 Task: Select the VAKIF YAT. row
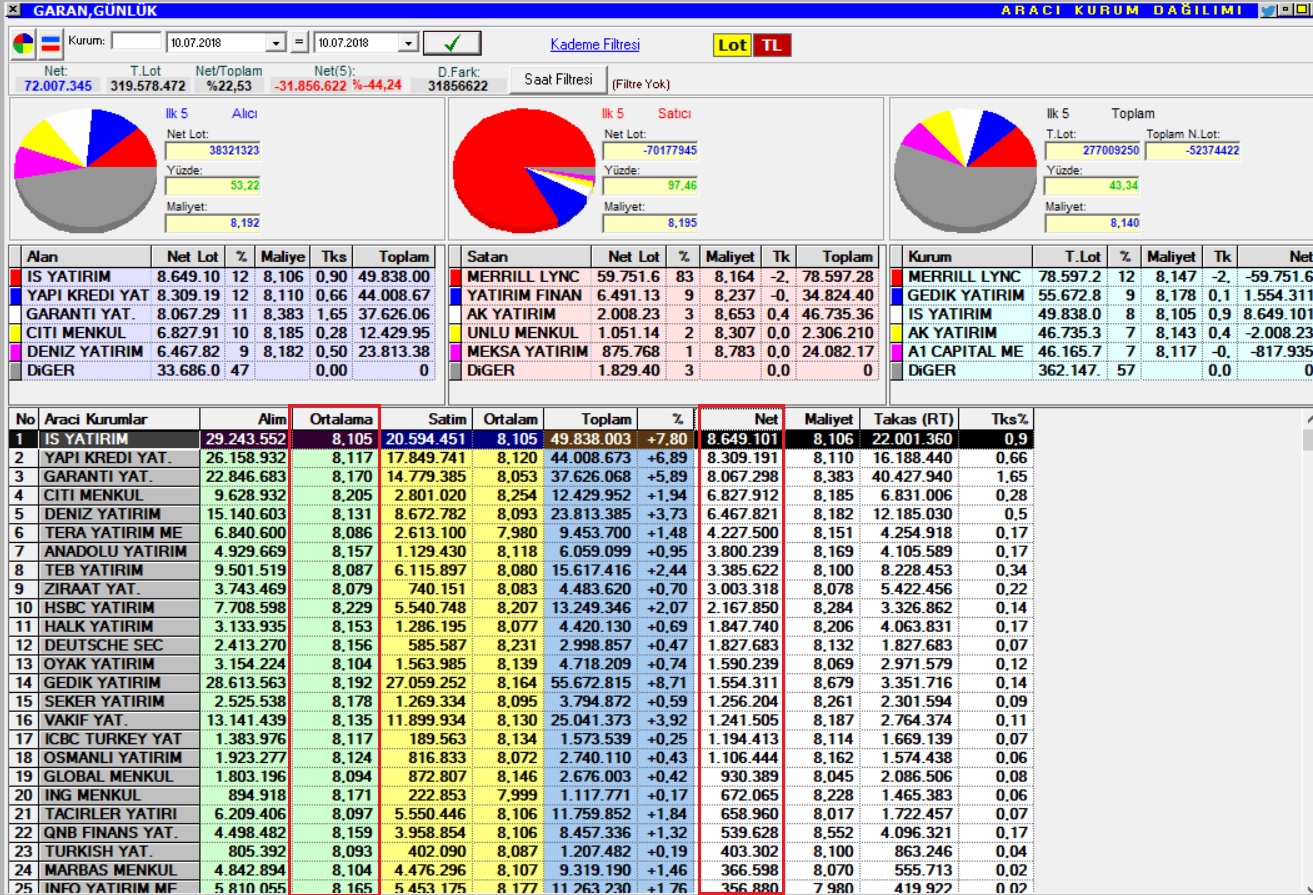521,720
